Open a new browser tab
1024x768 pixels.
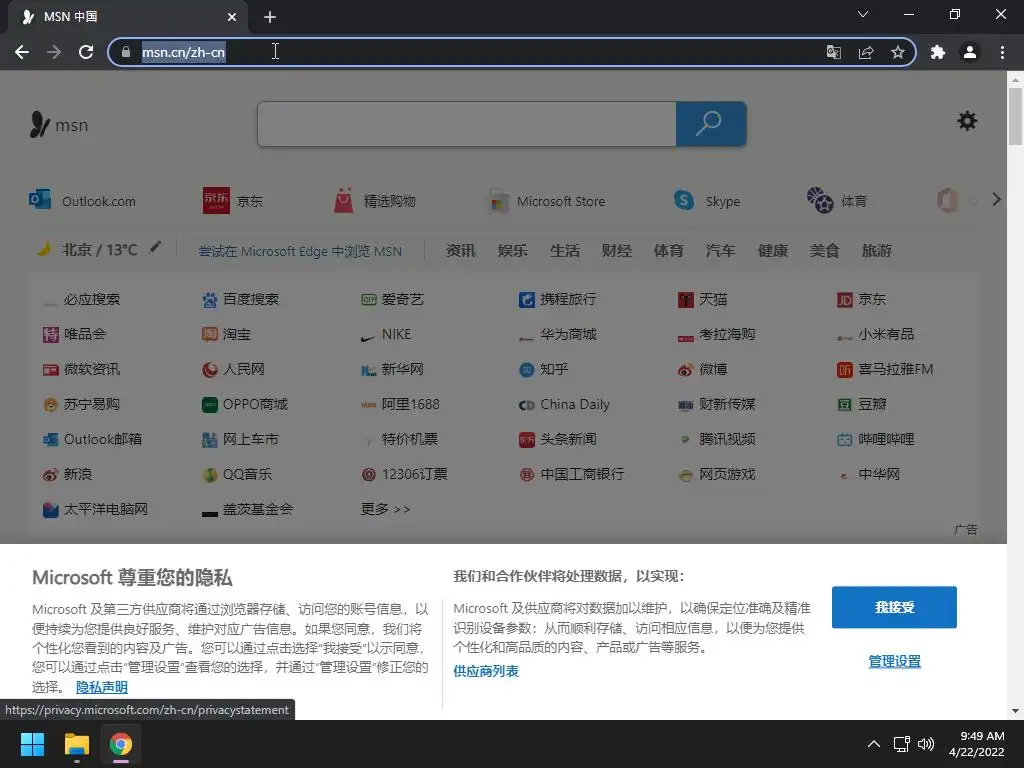(x=270, y=17)
